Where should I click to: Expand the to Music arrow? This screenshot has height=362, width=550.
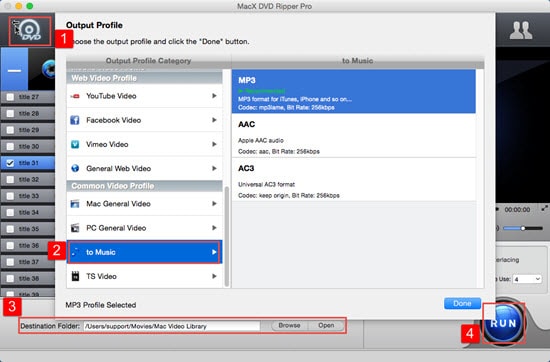click(214, 252)
